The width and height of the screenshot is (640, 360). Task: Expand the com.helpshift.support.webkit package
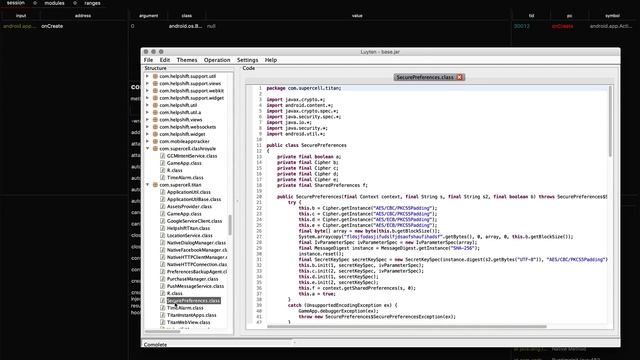click(x=147, y=91)
